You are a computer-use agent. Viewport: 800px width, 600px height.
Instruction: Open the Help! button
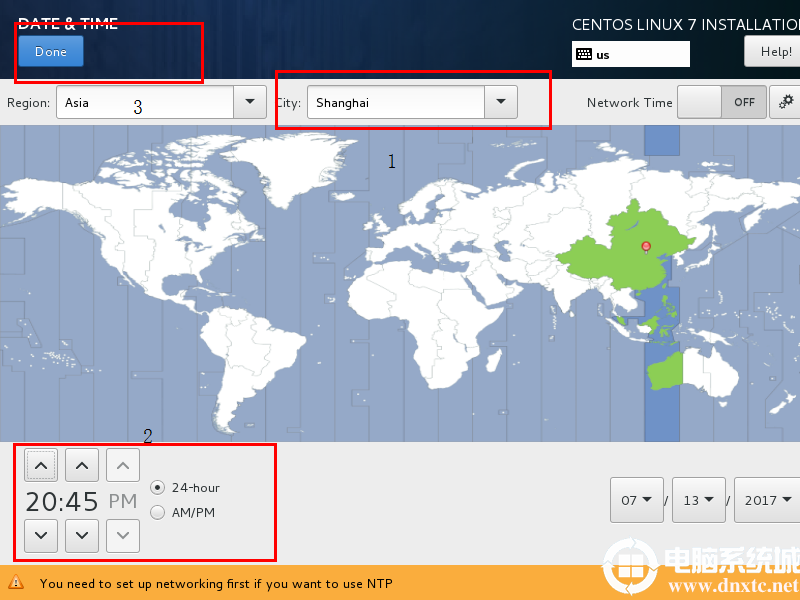[774, 52]
